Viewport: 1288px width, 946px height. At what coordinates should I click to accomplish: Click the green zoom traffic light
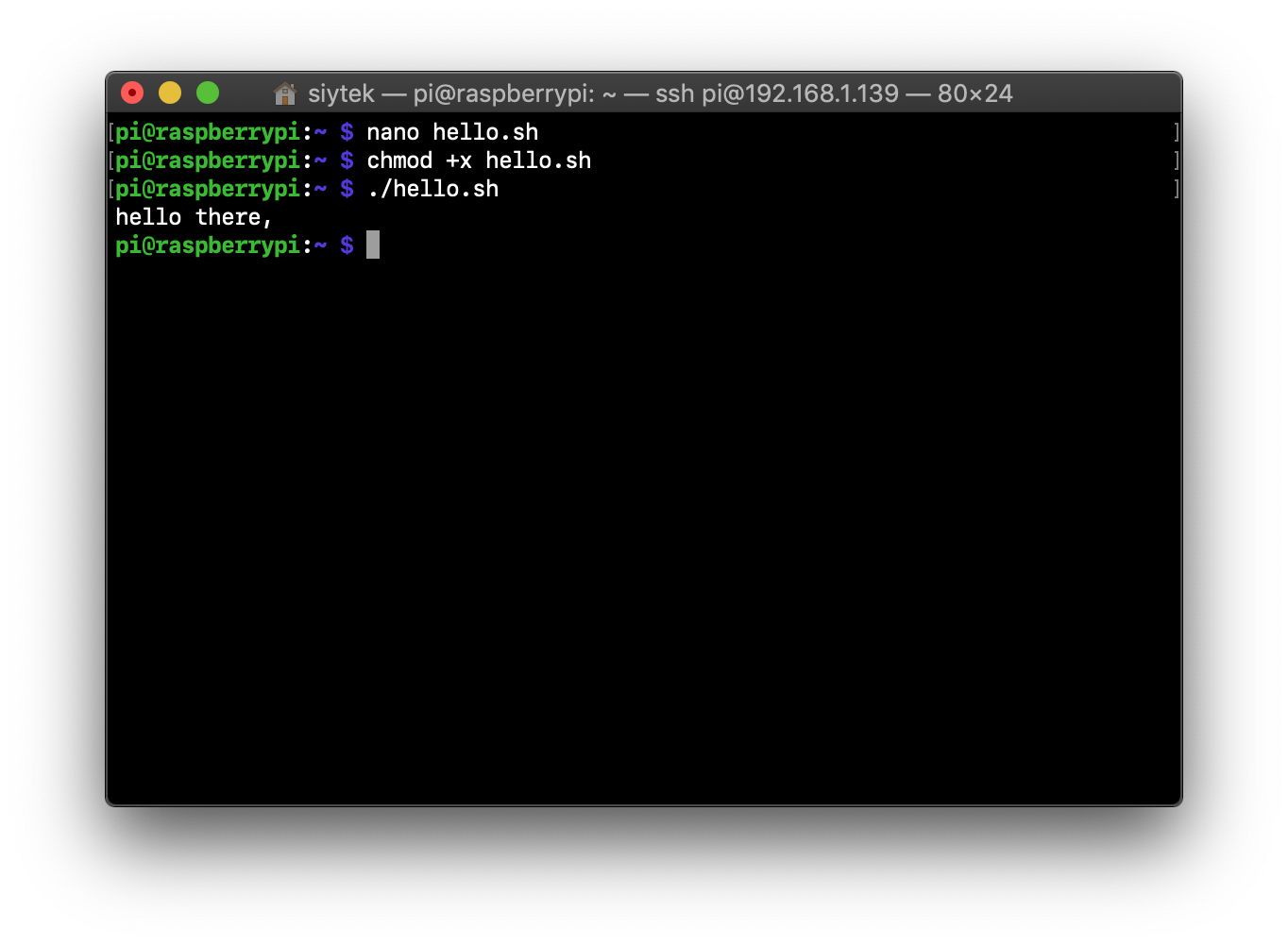[x=207, y=93]
